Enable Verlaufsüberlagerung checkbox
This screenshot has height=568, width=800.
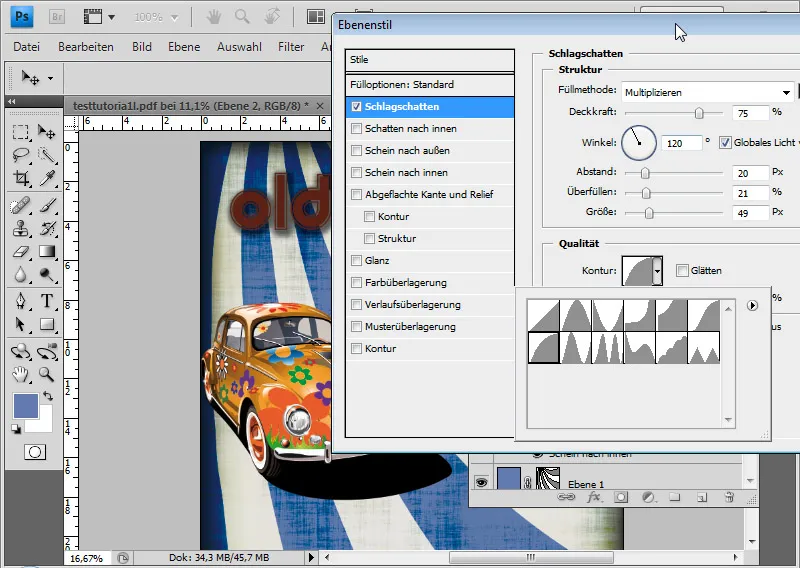(356, 305)
